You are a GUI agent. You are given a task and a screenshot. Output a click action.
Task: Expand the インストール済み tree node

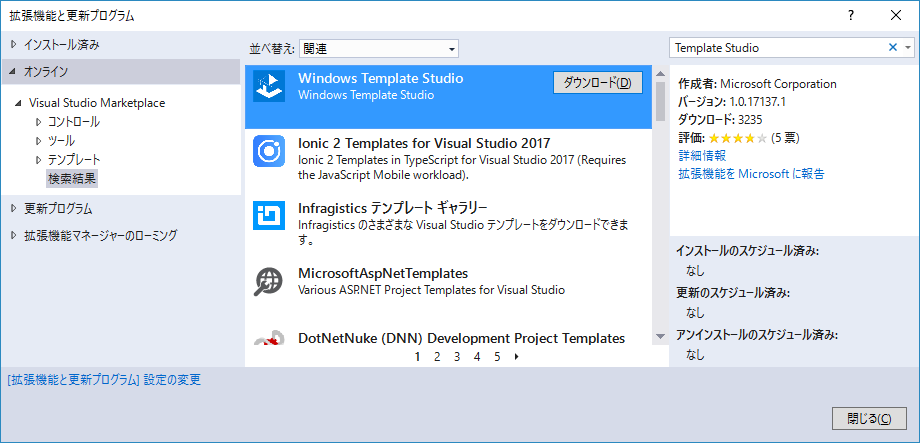click(x=14, y=44)
